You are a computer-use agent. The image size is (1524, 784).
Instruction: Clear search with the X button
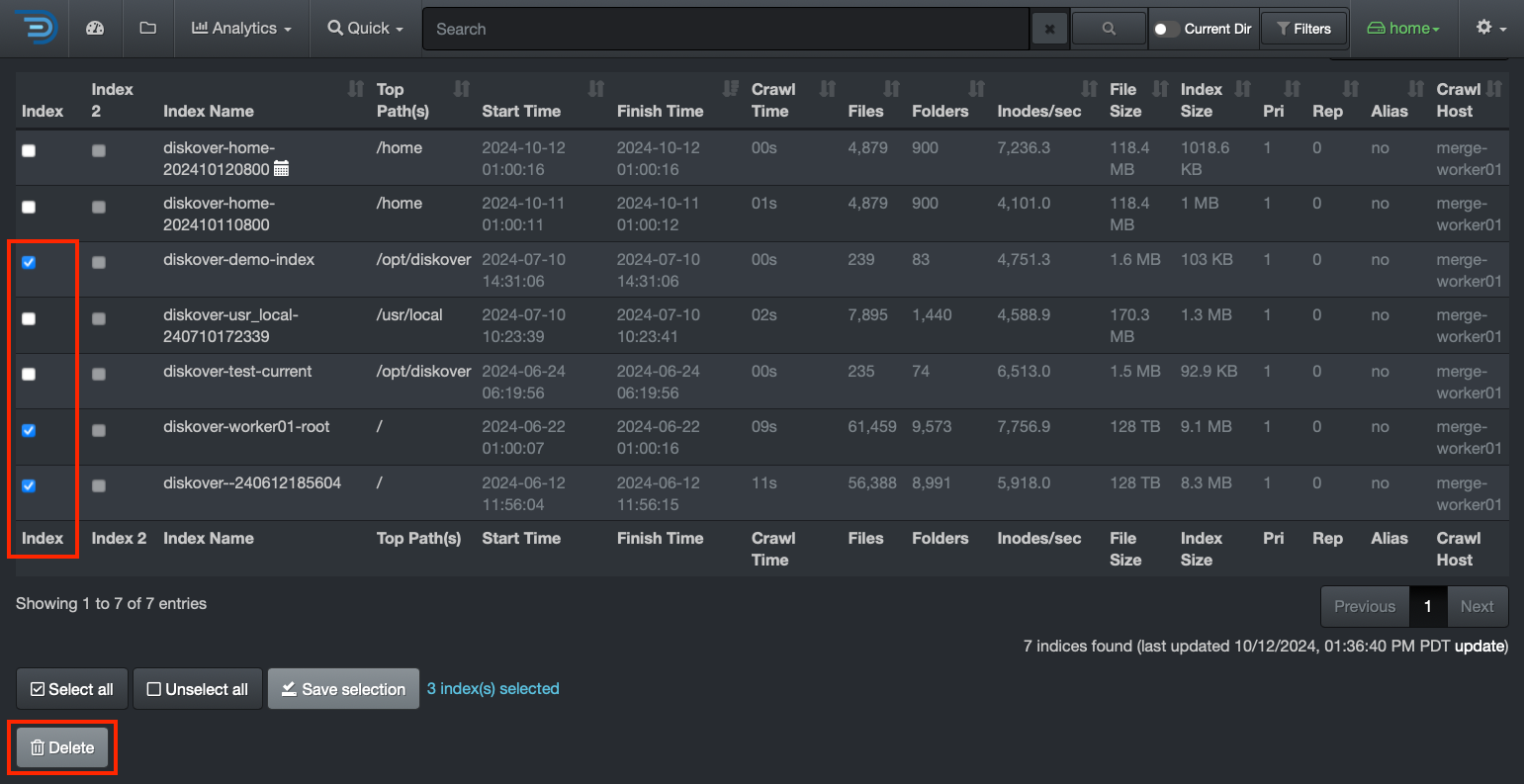1049,29
